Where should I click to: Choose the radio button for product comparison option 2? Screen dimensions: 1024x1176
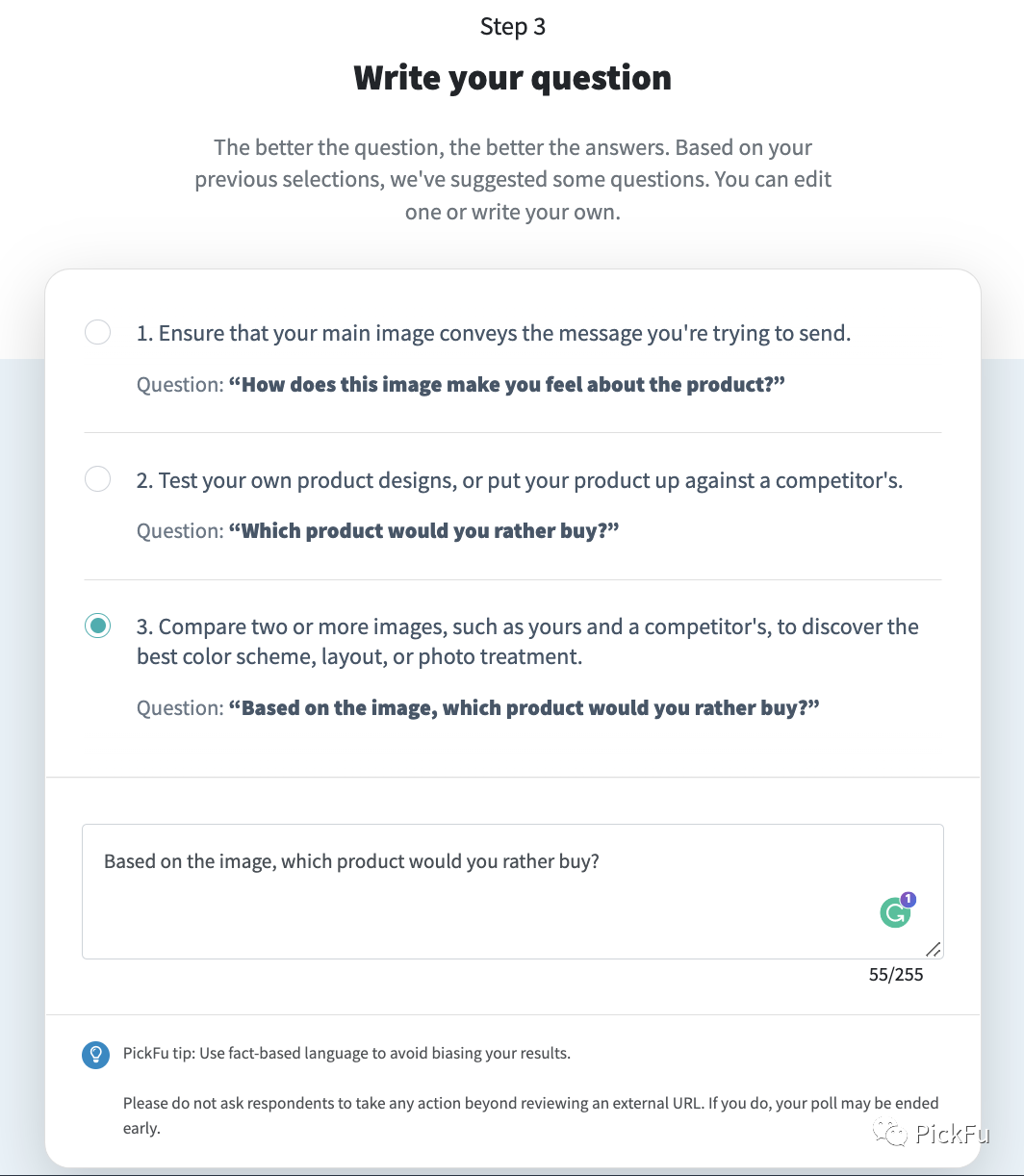pos(97,479)
